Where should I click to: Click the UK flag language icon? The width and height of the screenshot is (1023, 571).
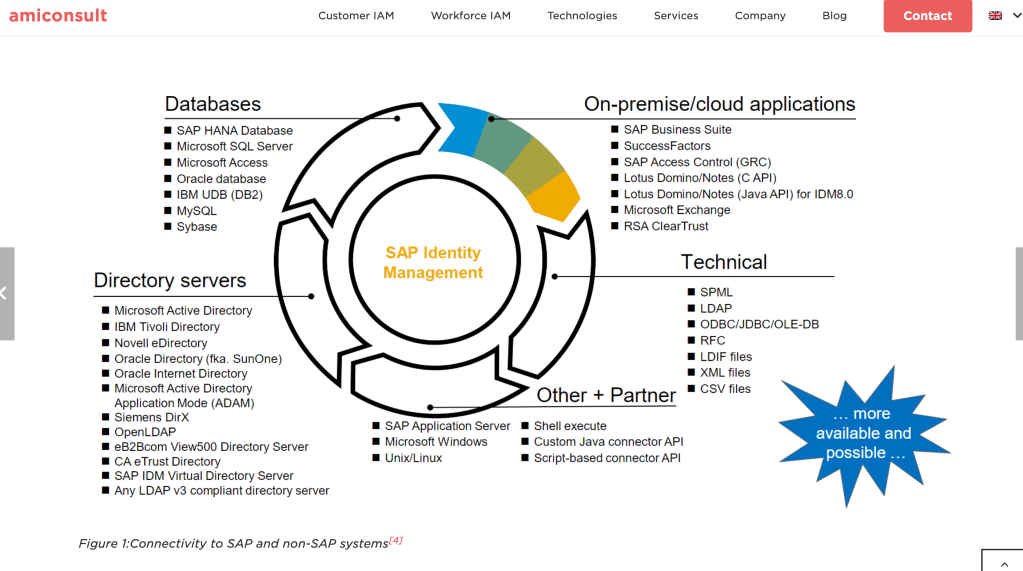pos(995,16)
